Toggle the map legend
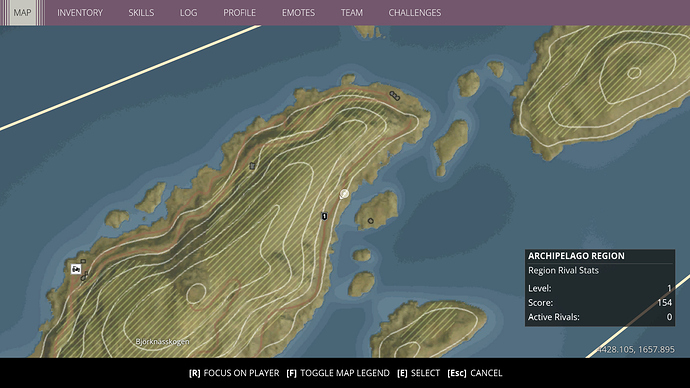The height and width of the screenshot is (388, 690). (x=338, y=373)
